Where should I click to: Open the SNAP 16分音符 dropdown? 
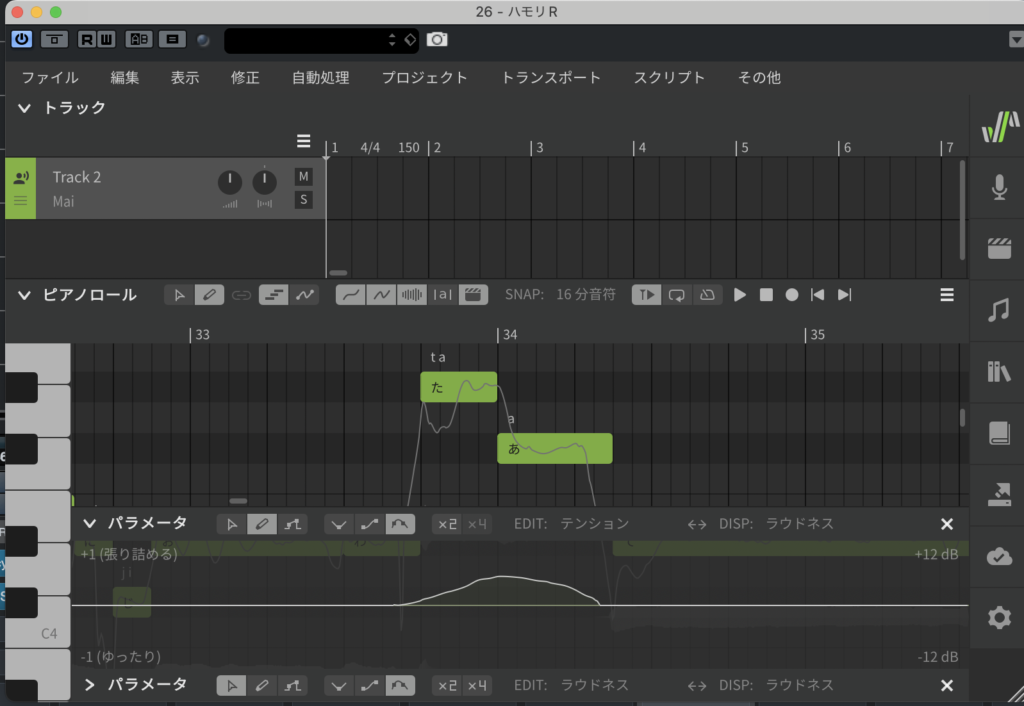tap(585, 295)
